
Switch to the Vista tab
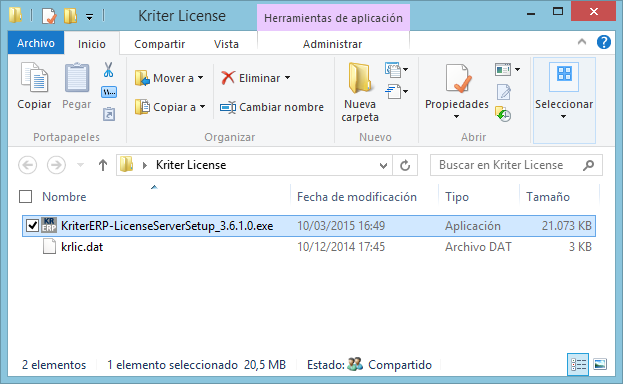point(226,44)
